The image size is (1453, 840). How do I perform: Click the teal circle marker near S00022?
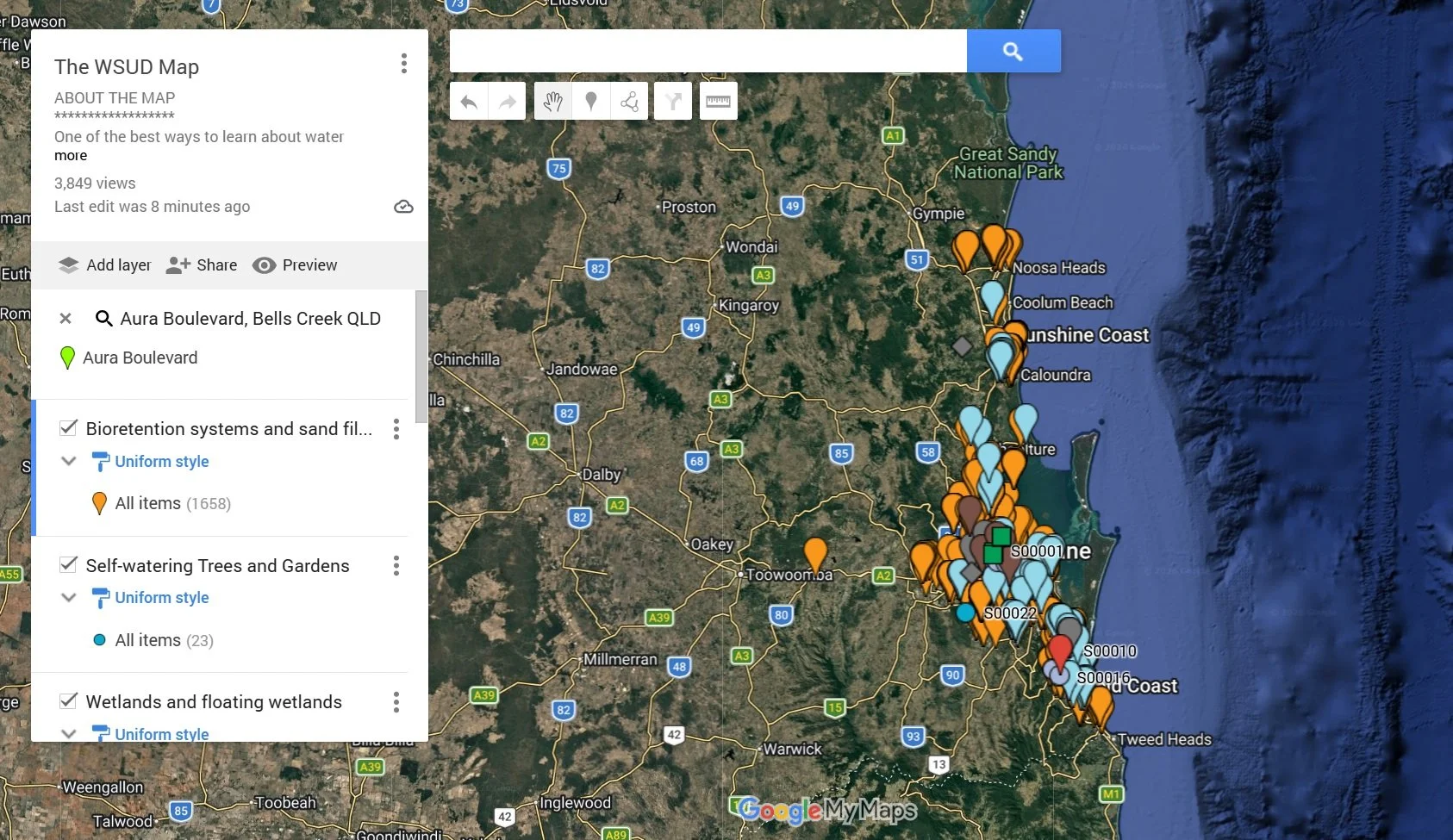965,613
